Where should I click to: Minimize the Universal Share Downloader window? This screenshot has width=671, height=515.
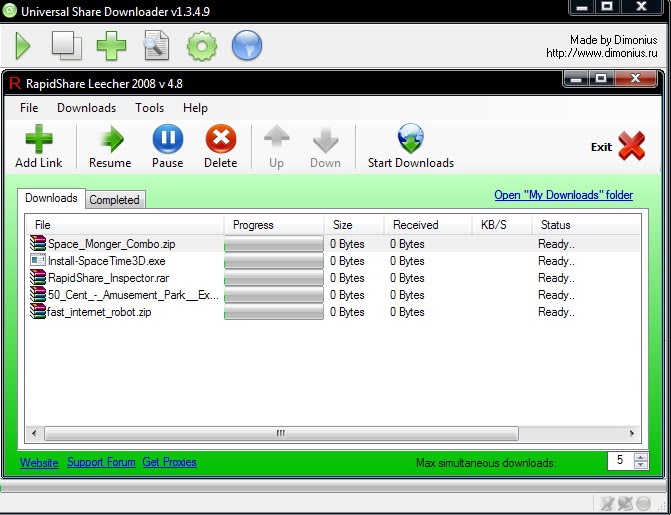point(582,7)
